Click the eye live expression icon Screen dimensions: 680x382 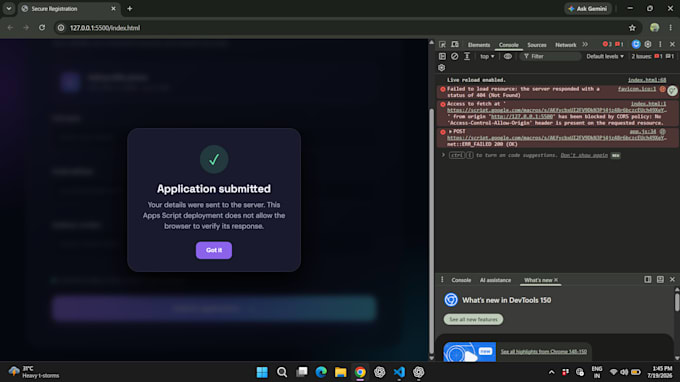tap(507, 56)
